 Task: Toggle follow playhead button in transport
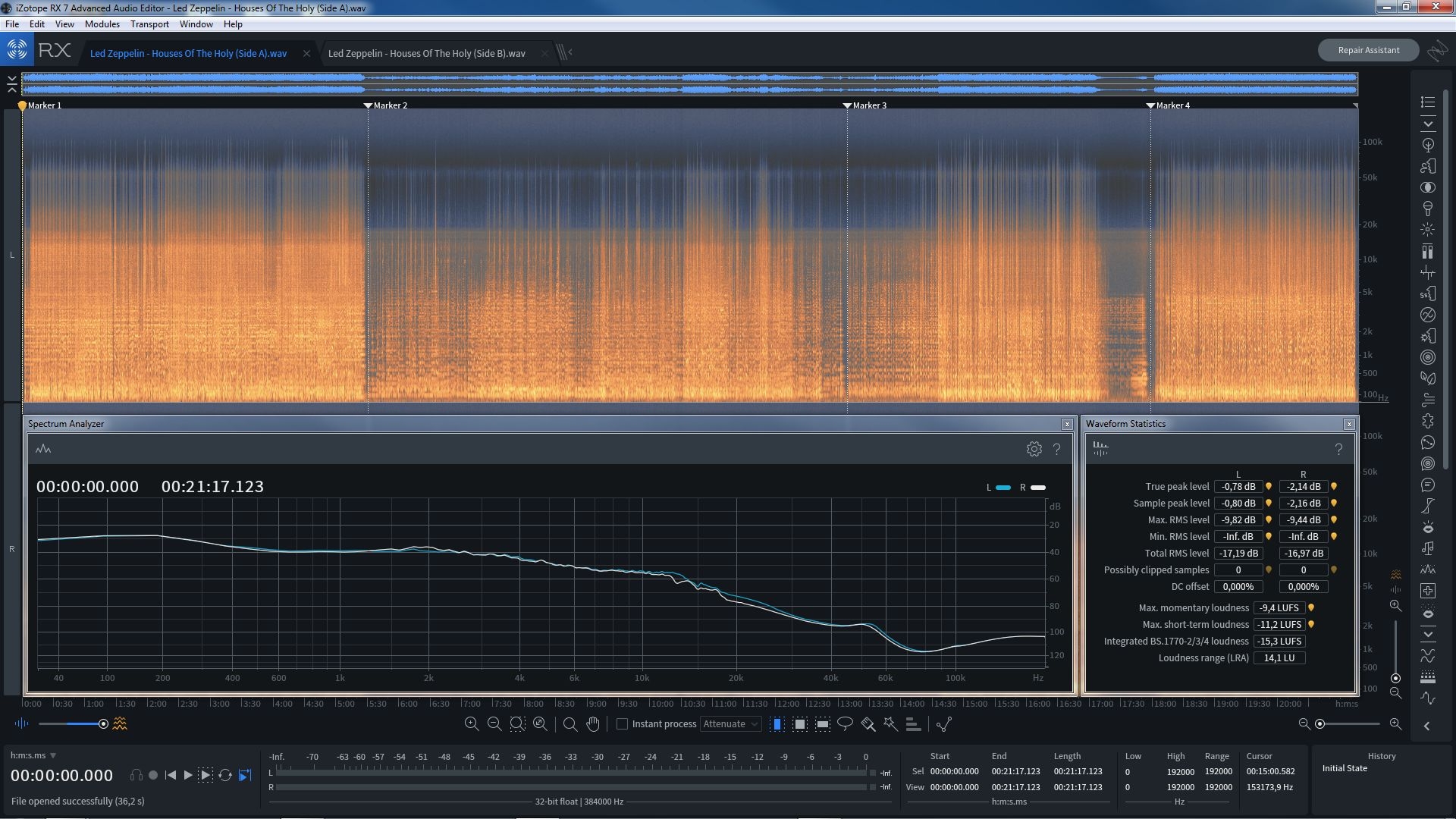(244, 775)
